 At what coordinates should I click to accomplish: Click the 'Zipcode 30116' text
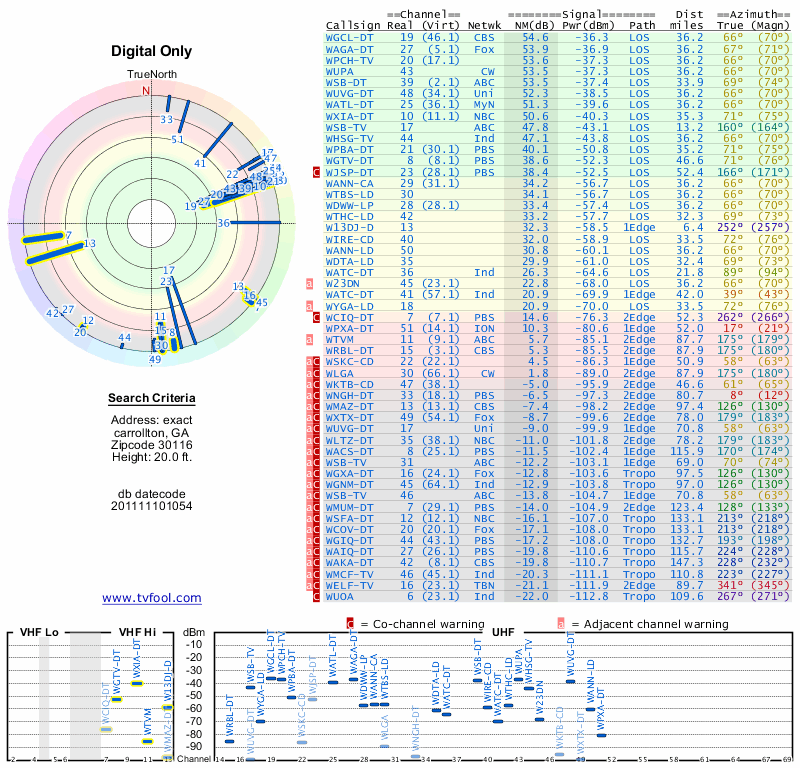point(152,445)
